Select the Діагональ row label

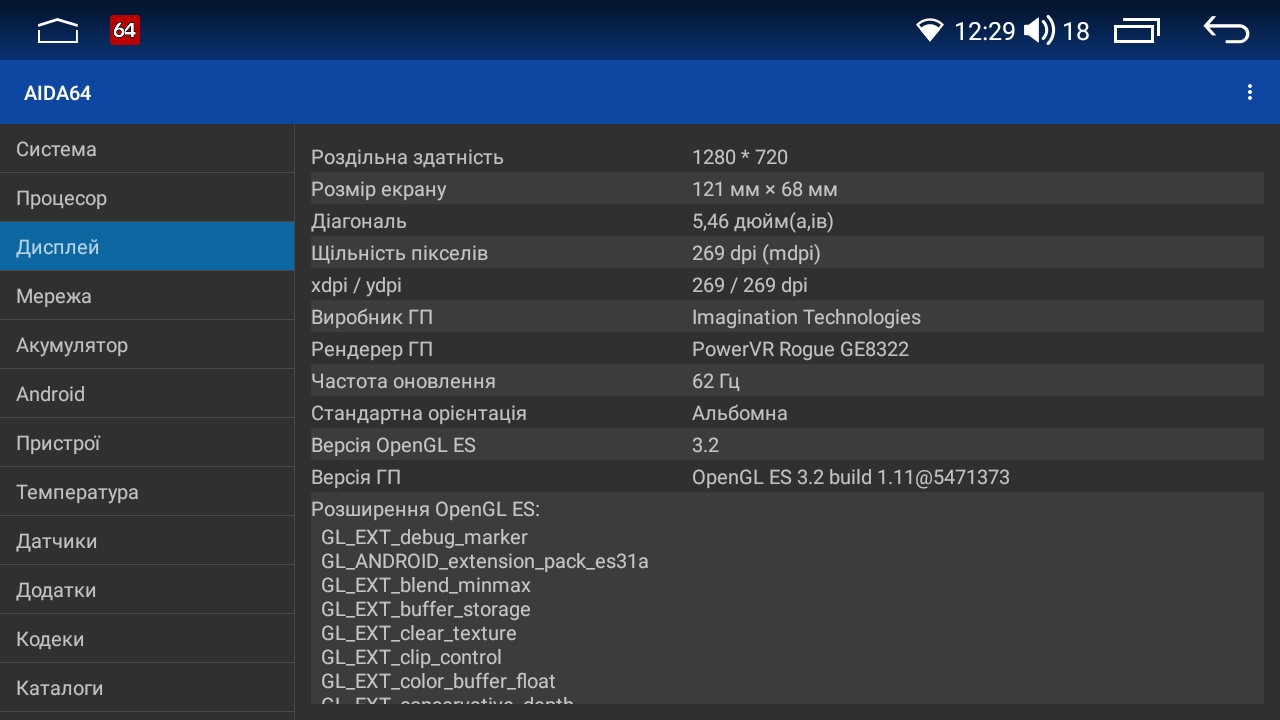(358, 221)
